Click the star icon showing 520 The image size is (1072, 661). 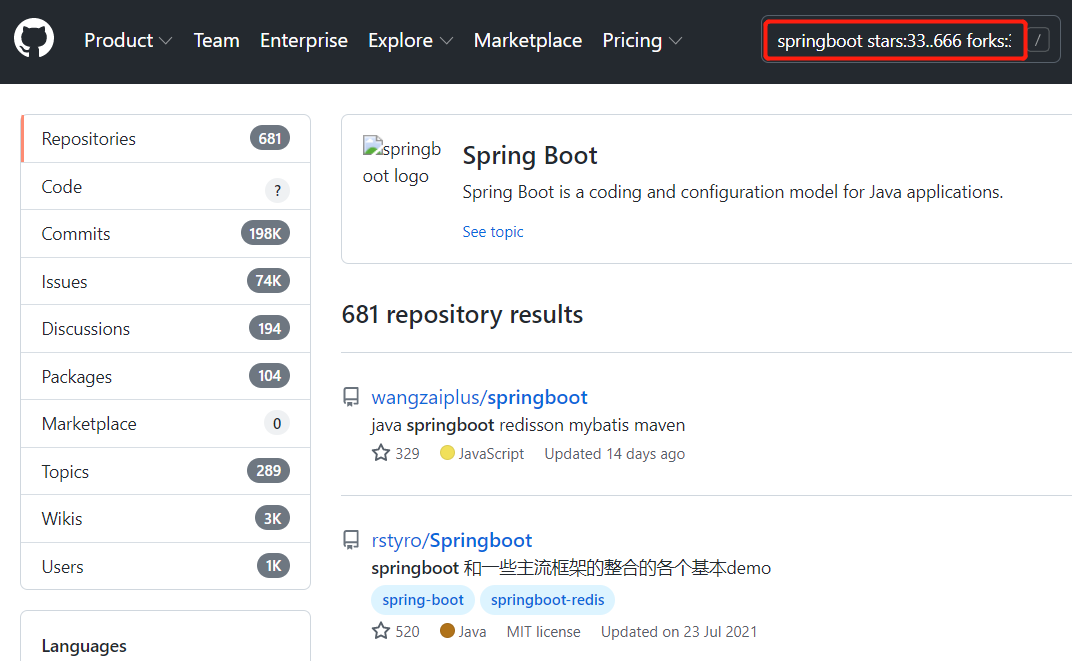tap(381, 631)
